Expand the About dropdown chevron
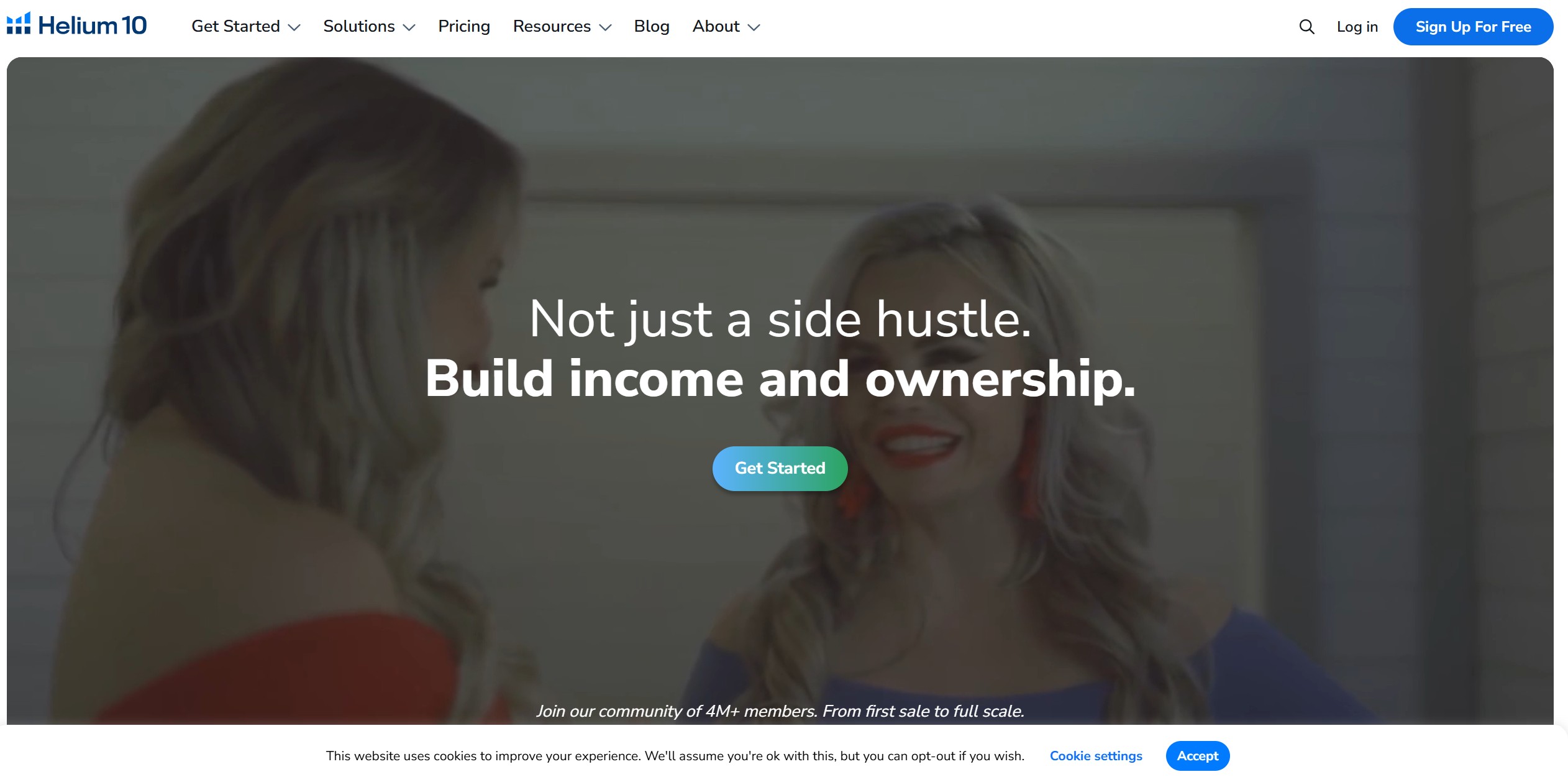Image resolution: width=1568 pixels, height=782 pixels. click(x=754, y=27)
